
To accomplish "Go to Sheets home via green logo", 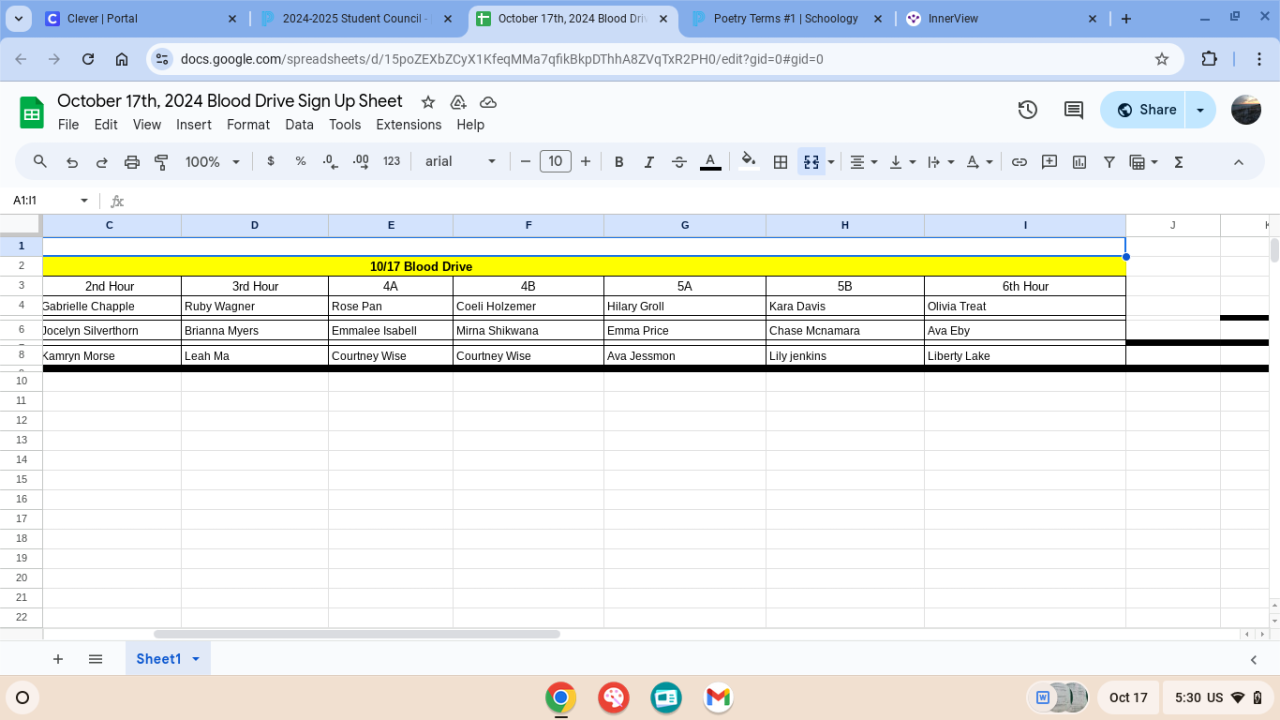I will 32,113.
